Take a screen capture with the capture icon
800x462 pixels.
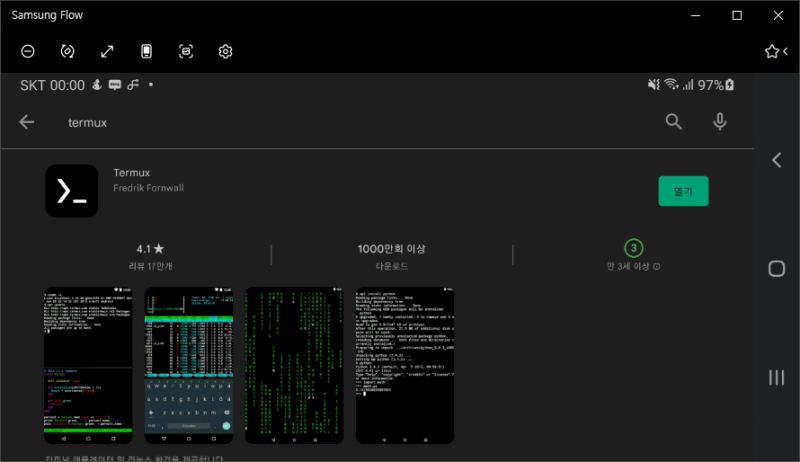click(186, 52)
